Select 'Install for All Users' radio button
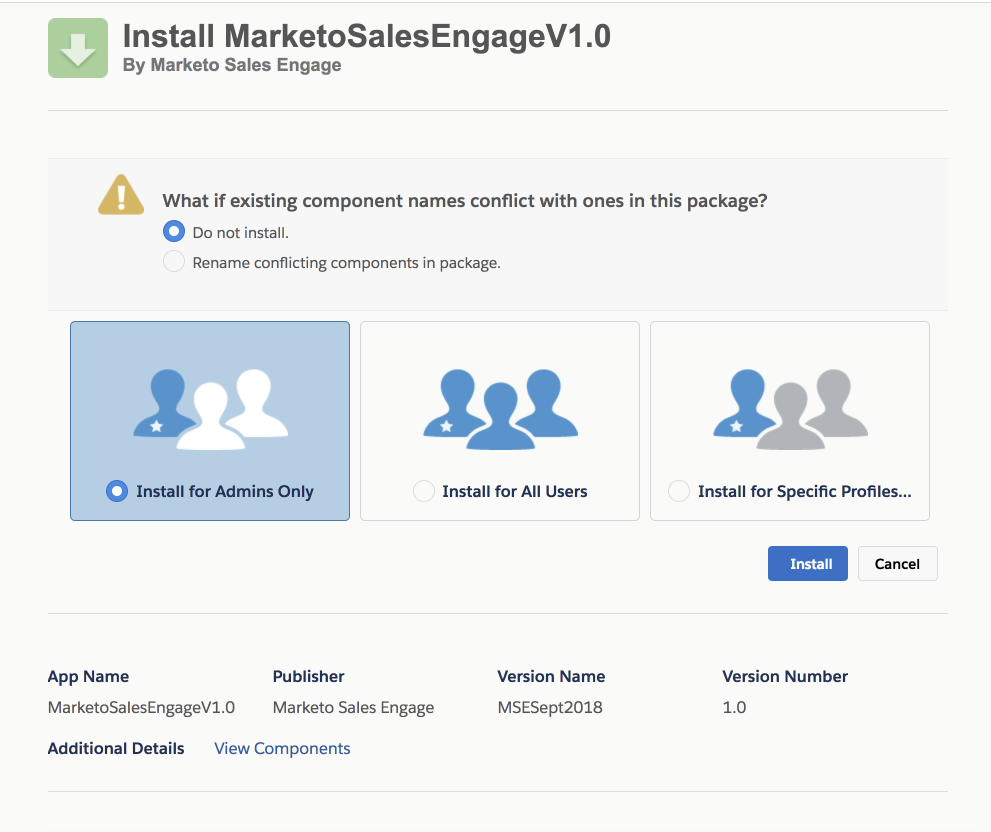The height and width of the screenshot is (832, 991). [424, 491]
